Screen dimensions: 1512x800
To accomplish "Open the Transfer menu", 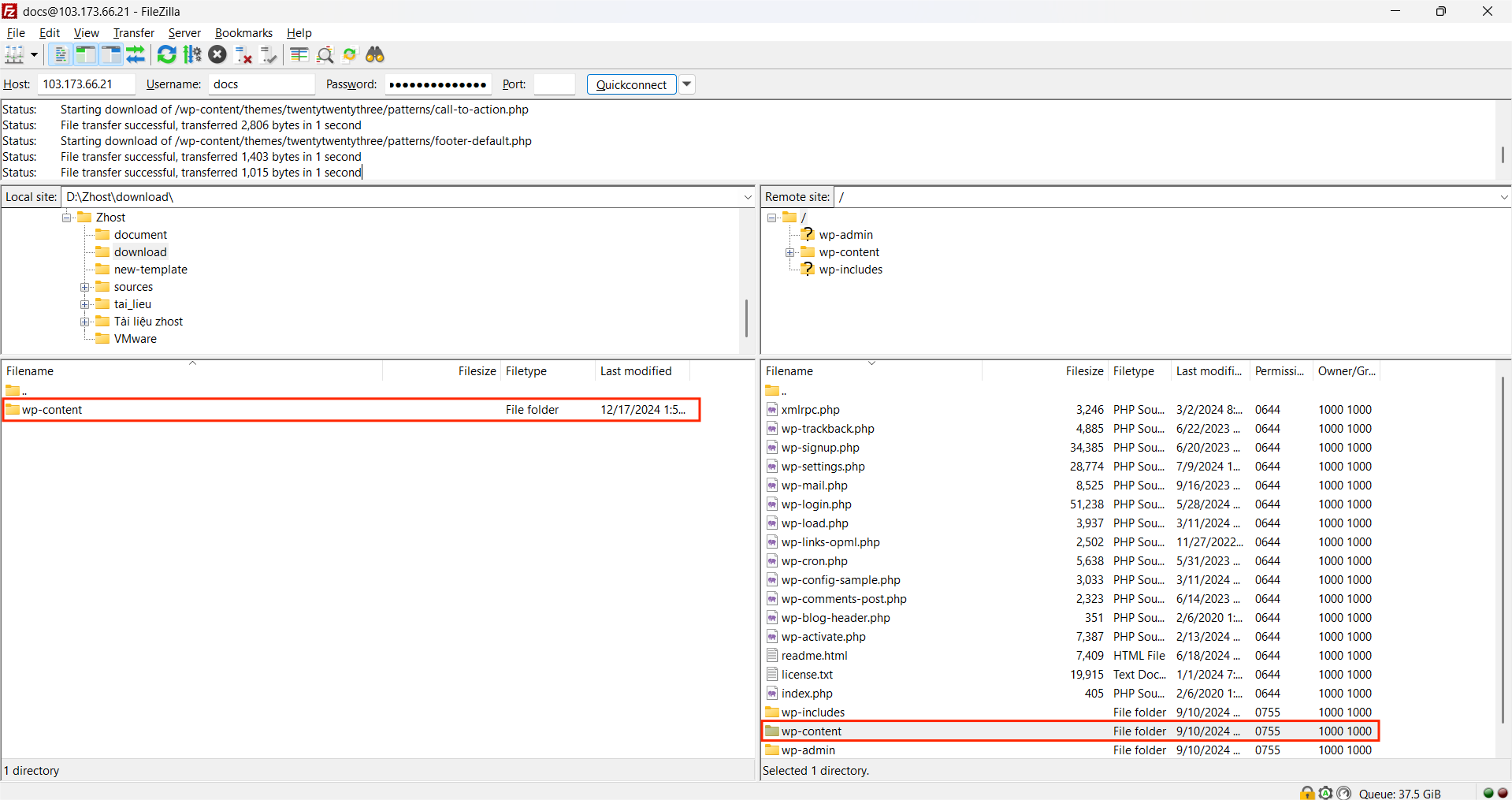I will point(132,32).
